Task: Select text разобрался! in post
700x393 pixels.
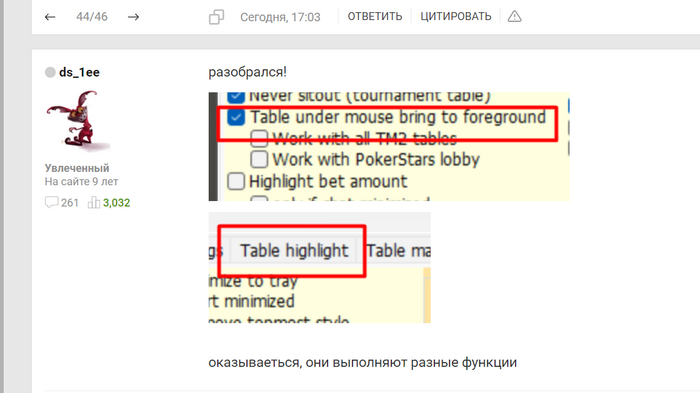Action: pyautogui.click(x=247, y=72)
